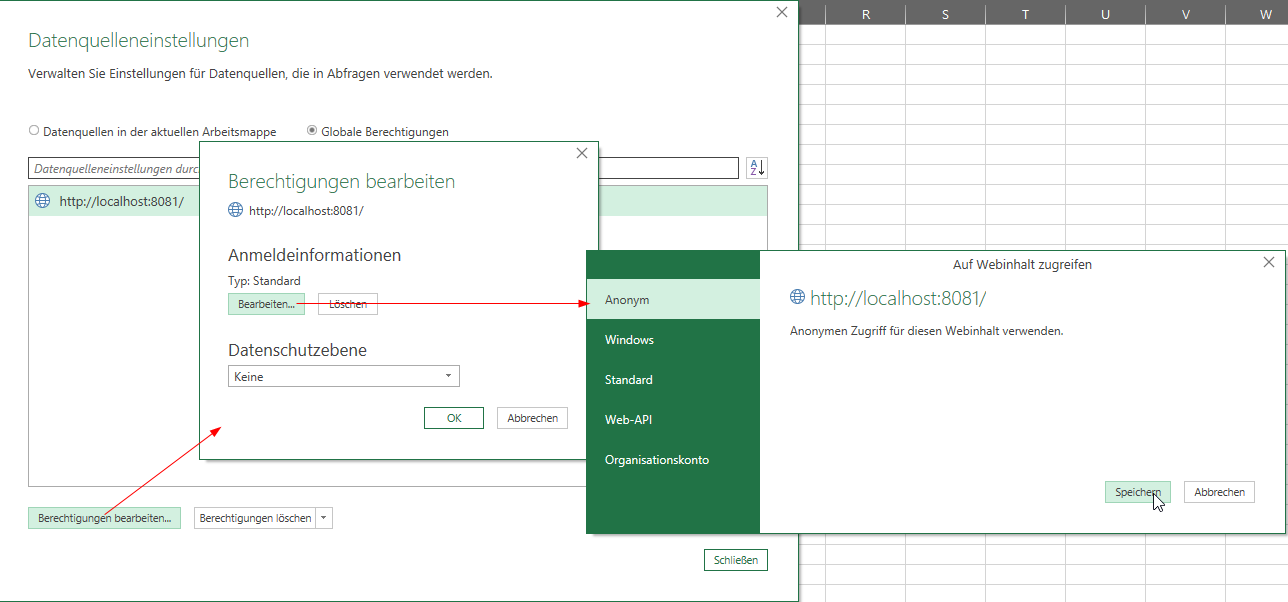Switch to Windows authentication tab
Screen dimensions: 1288x602
672,340
